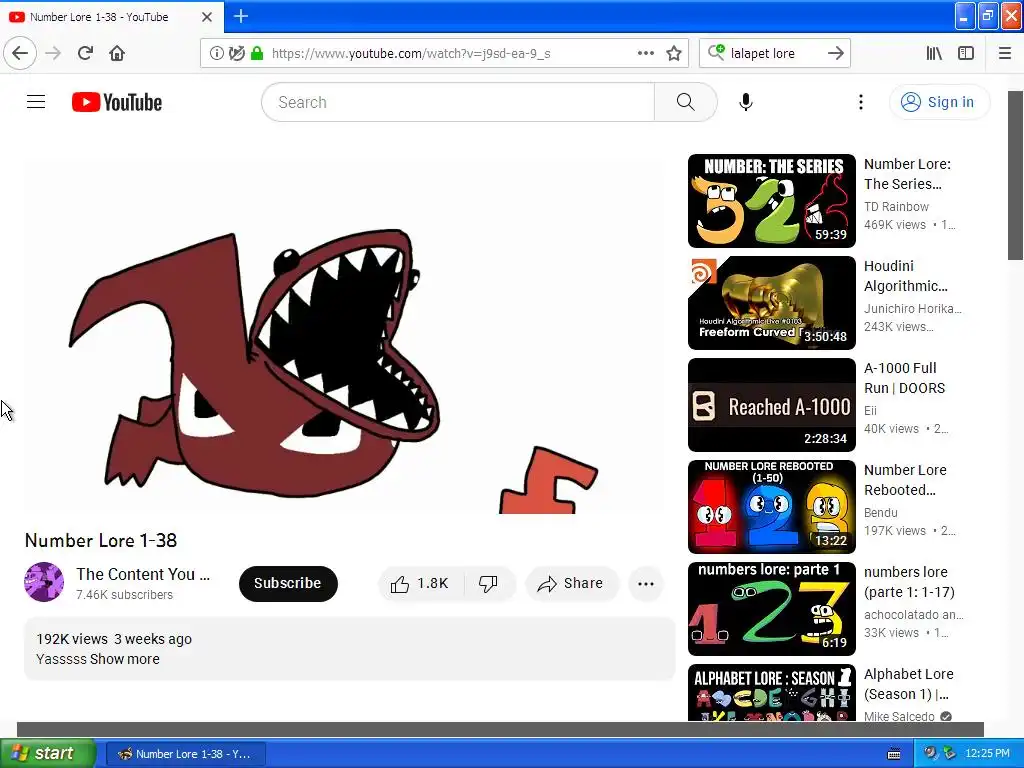Like the video with thumbs up
1024x768 pixels.
(419, 583)
